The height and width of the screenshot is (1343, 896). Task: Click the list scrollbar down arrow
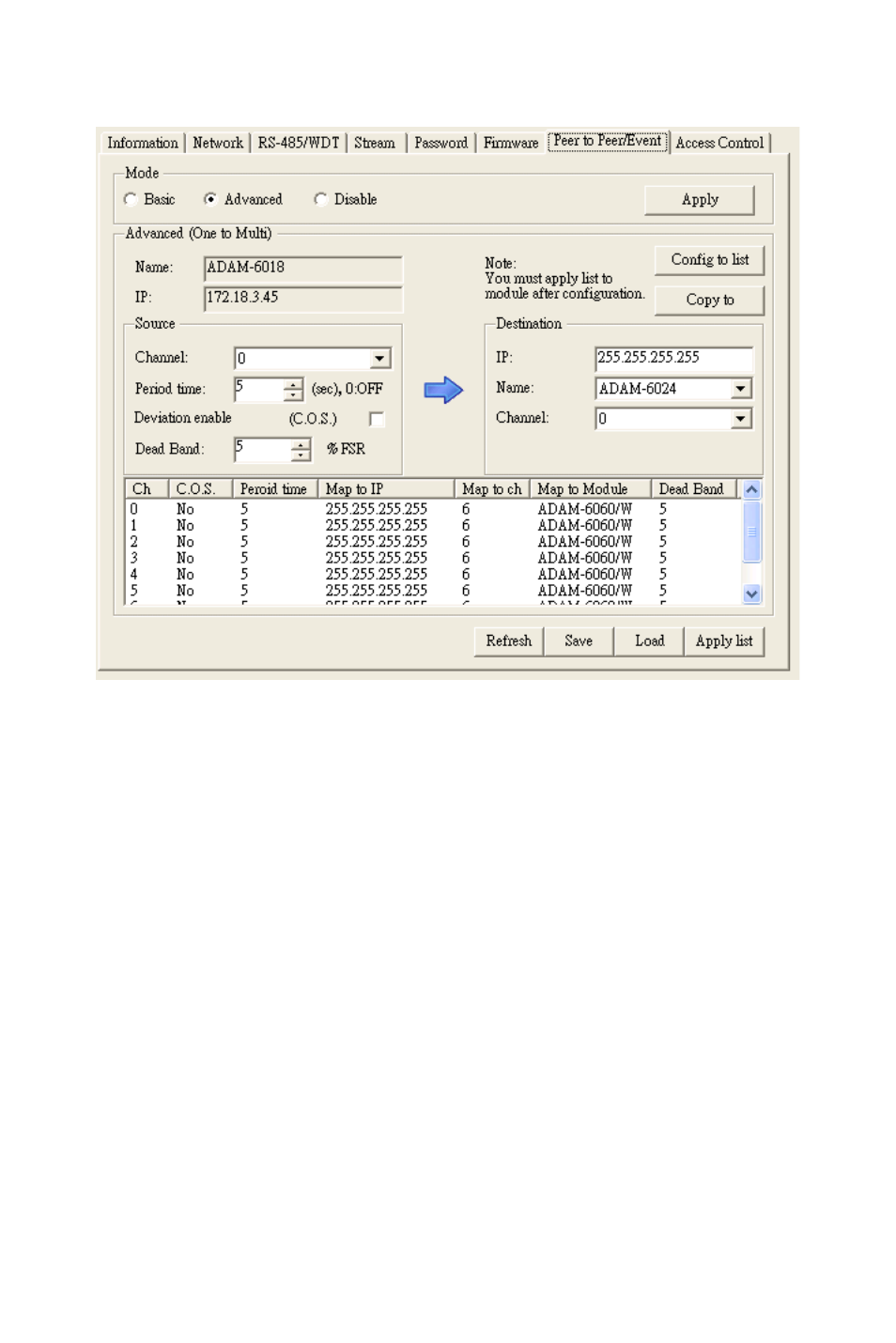point(751,594)
